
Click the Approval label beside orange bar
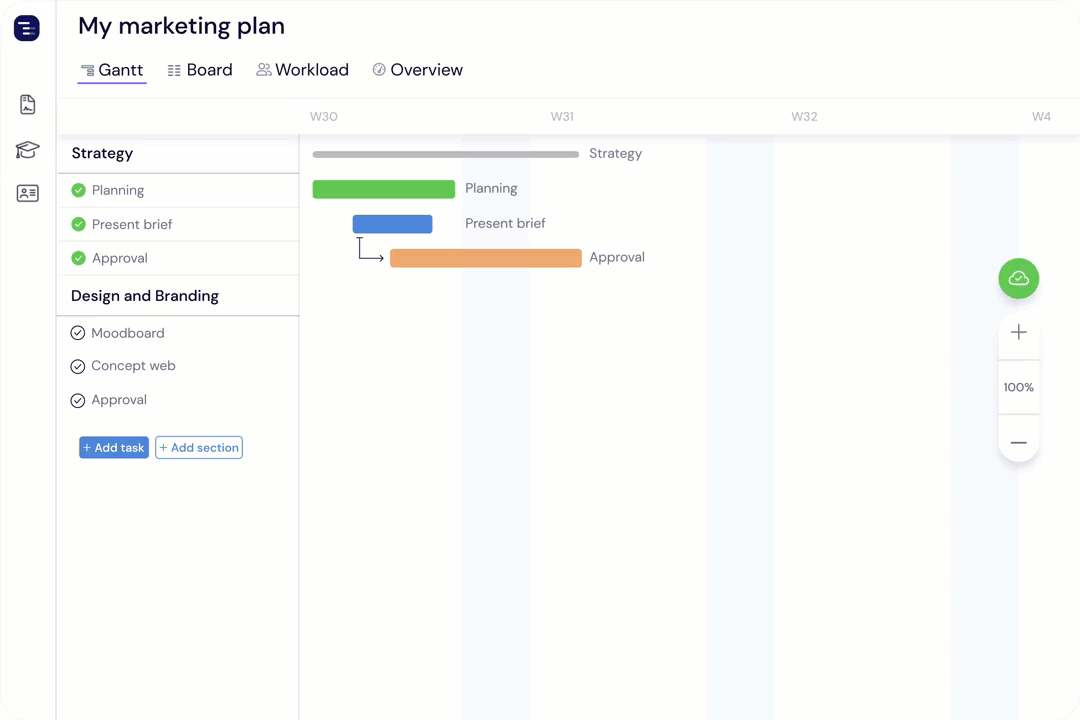(x=617, y=257)
